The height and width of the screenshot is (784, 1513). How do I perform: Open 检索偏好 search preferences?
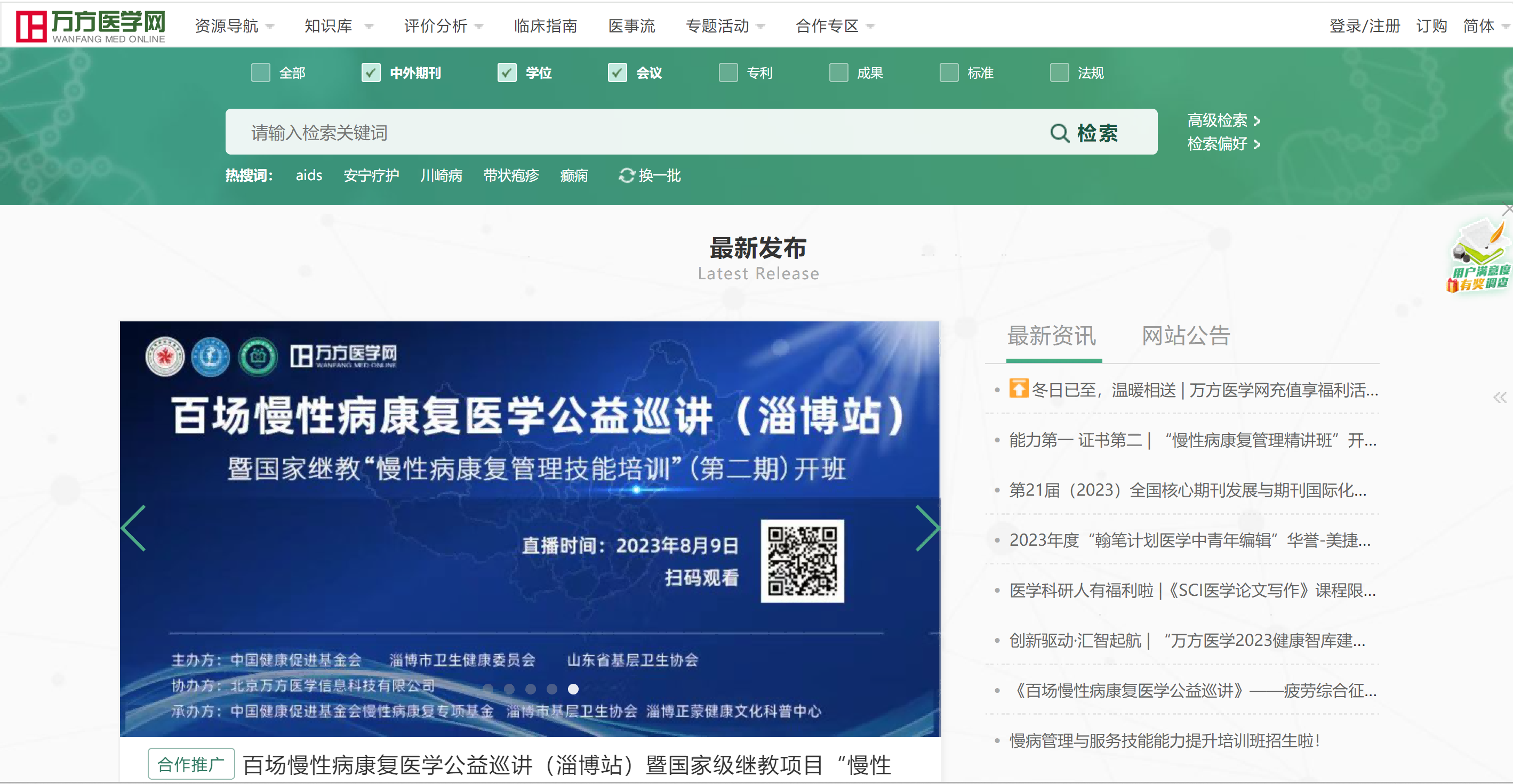1223,144
